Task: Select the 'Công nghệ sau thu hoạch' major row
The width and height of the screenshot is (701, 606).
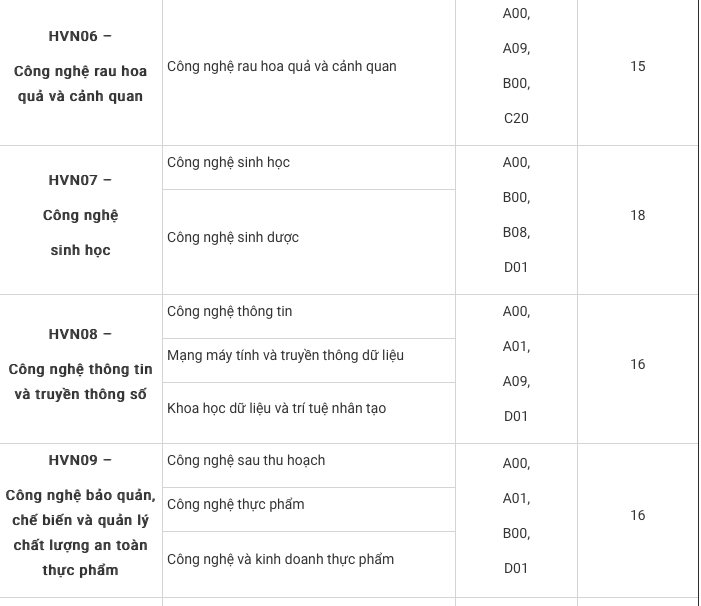Action: 246,460
